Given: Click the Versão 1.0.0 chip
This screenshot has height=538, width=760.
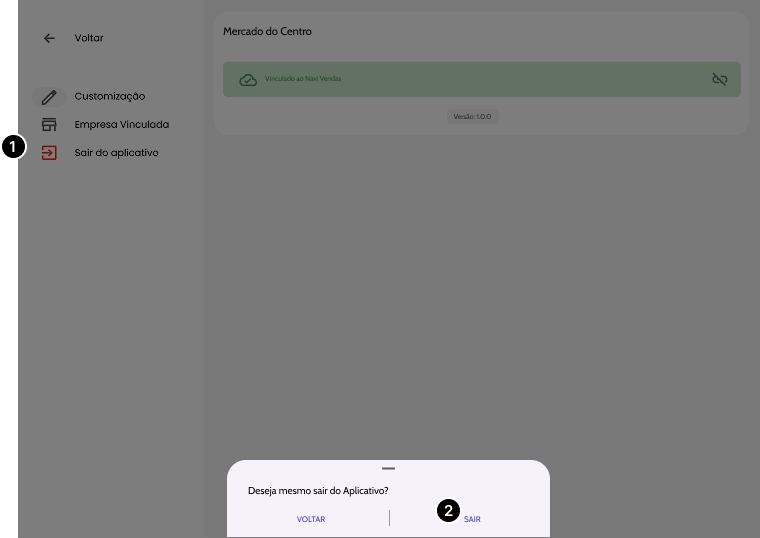Looking at the screenshot, I should coord(473,116).
